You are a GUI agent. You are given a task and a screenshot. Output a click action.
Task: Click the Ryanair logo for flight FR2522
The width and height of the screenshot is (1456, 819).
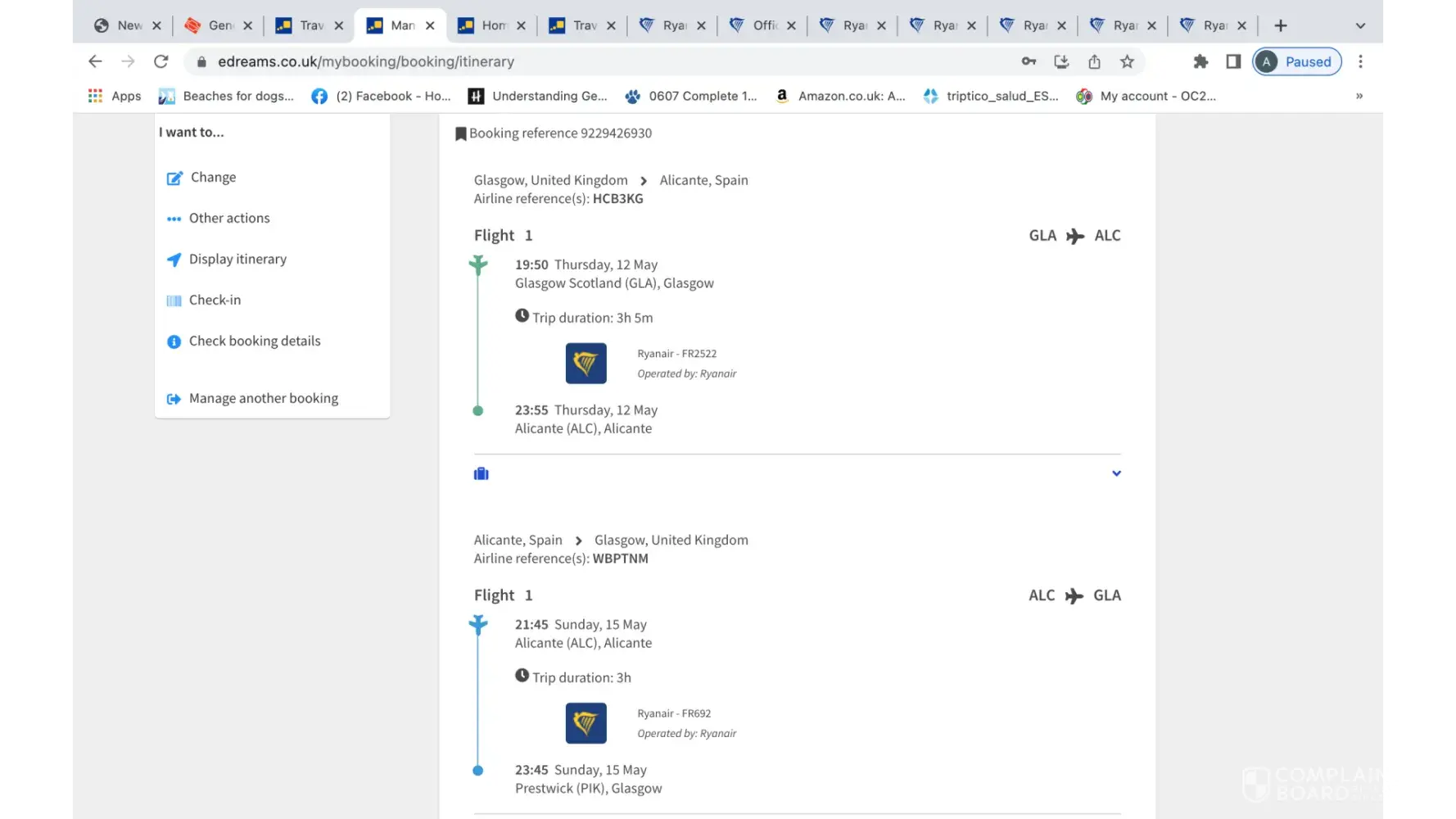pyautogui.click(x=586, y=364)
